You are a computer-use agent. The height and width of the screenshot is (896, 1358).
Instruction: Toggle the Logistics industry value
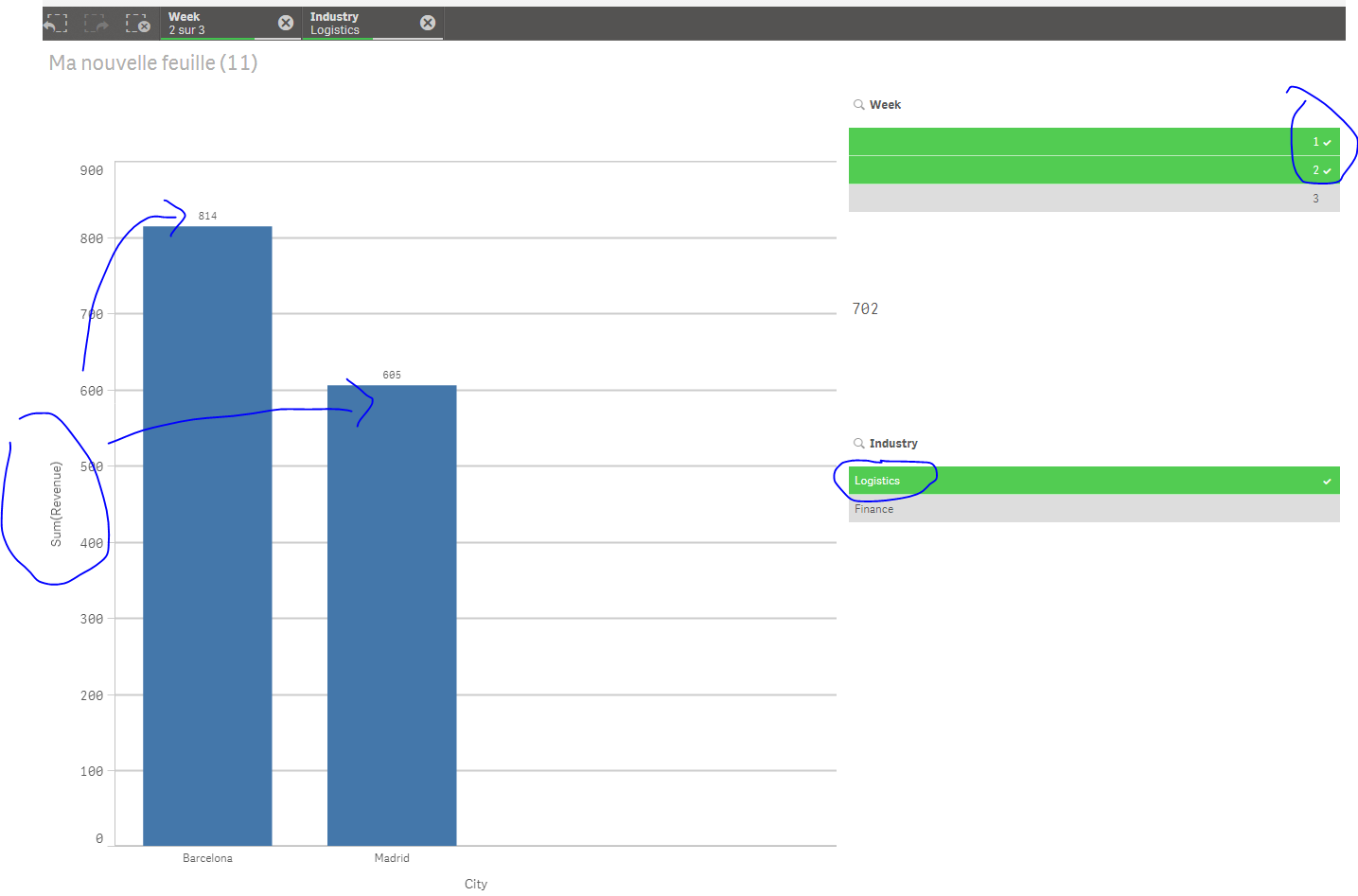click(1094, 481)
